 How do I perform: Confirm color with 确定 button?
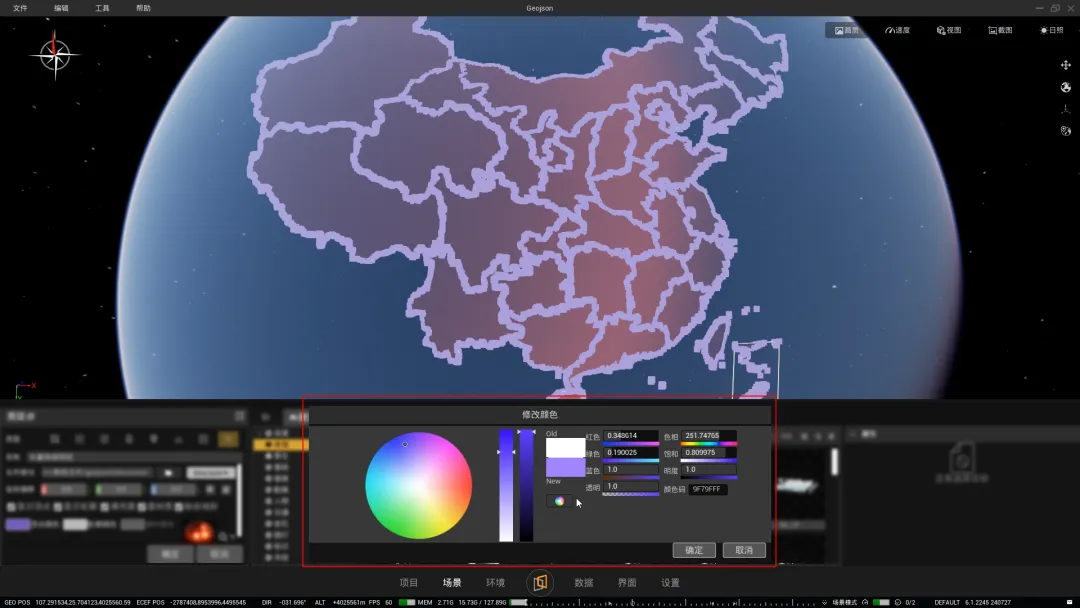click(694, 550)
